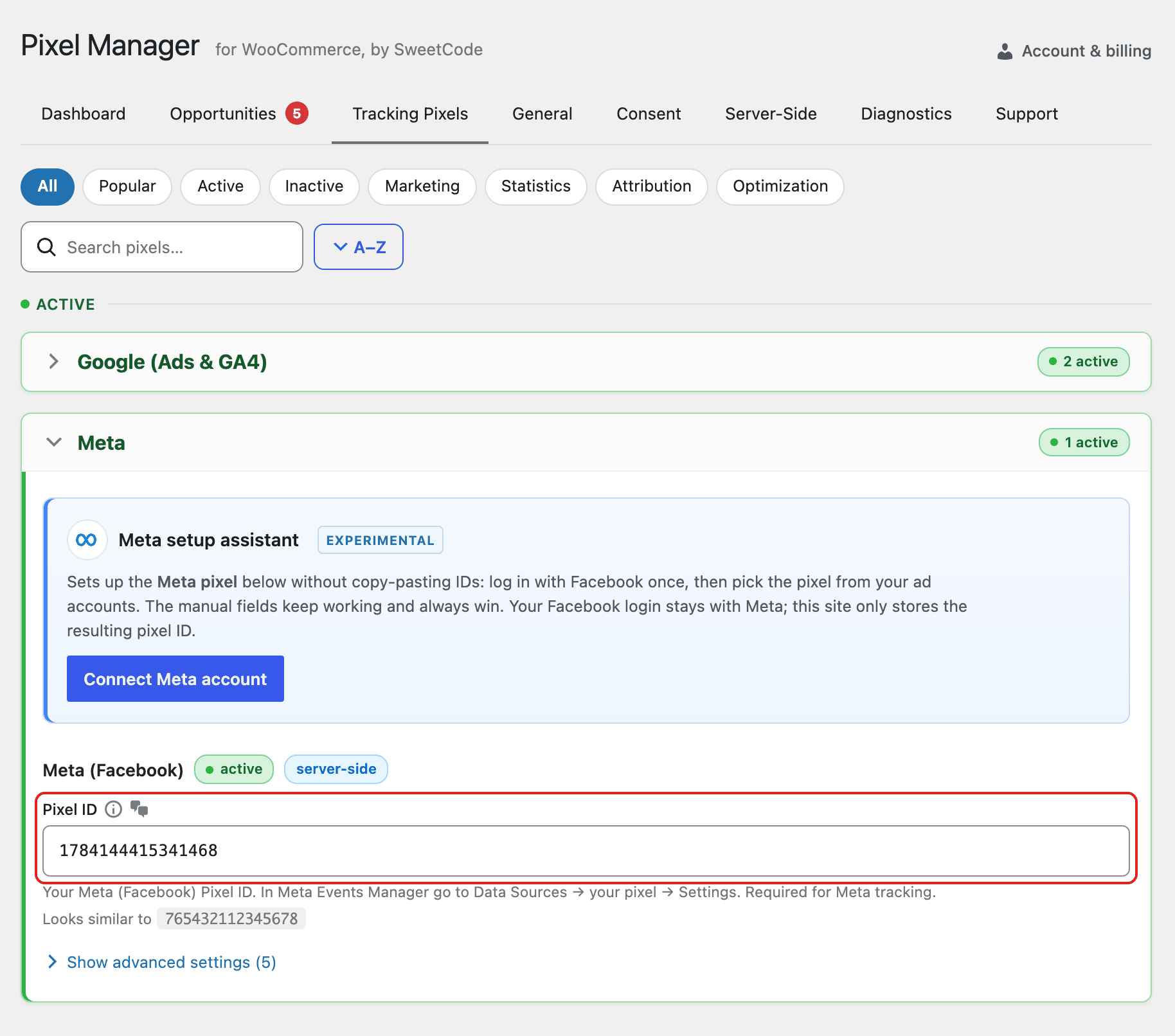This screenshot has height=1036, width=1175.
Task: Filter pixels by Marketing
Action: point(422,186)
